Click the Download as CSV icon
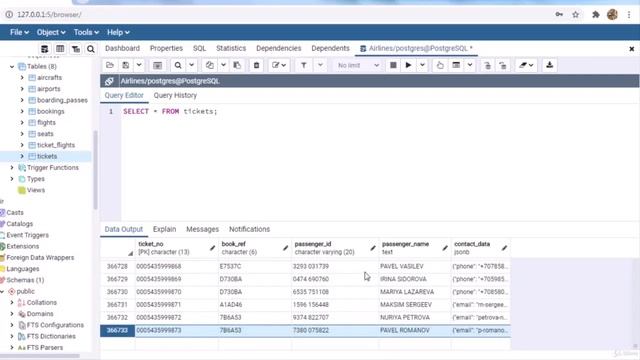Image resolution: width=640 pixels, height=360 pixels. 549,65
